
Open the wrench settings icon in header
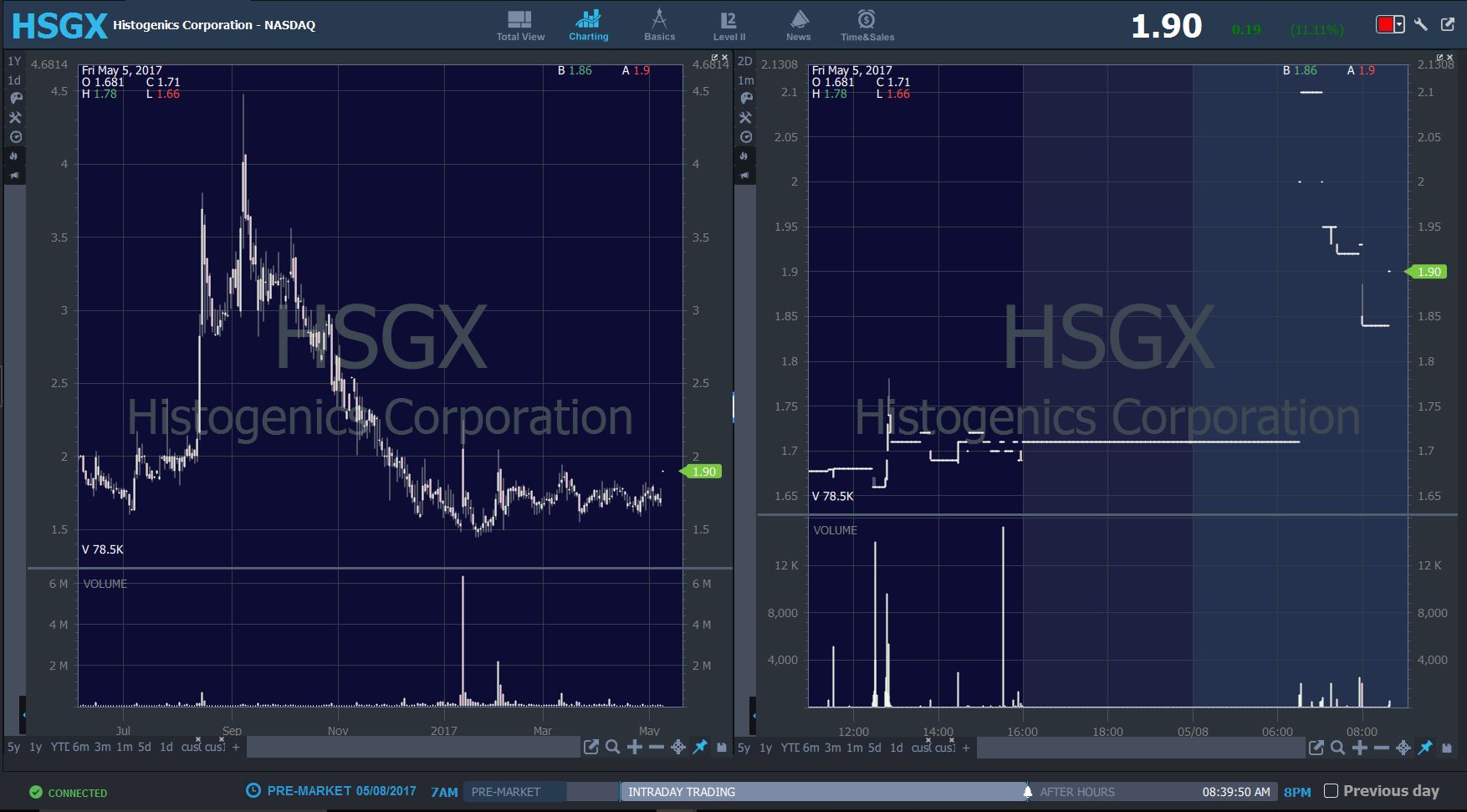click(1421, 24)
